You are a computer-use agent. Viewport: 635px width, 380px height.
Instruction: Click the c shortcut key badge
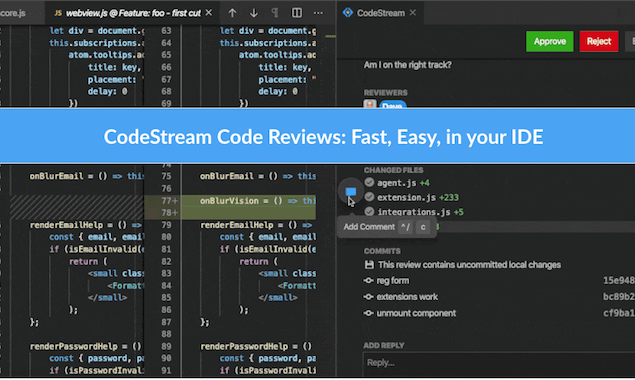(423, 227)
